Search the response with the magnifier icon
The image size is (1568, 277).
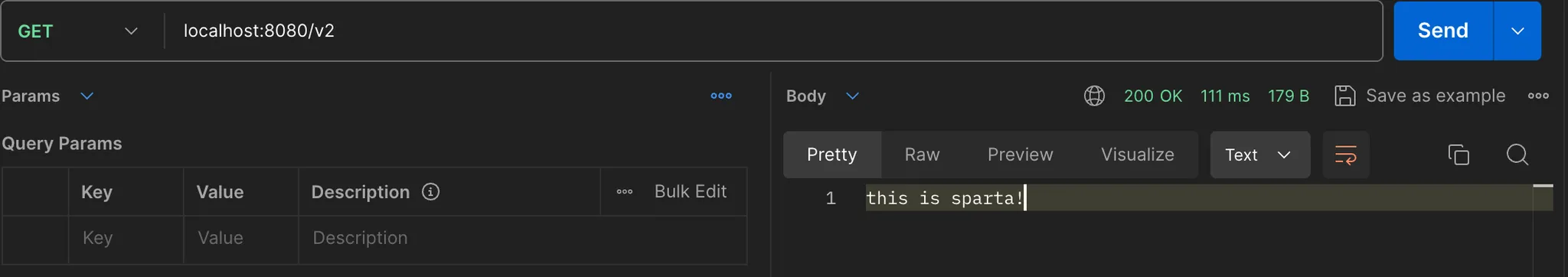coord(1517,155)
